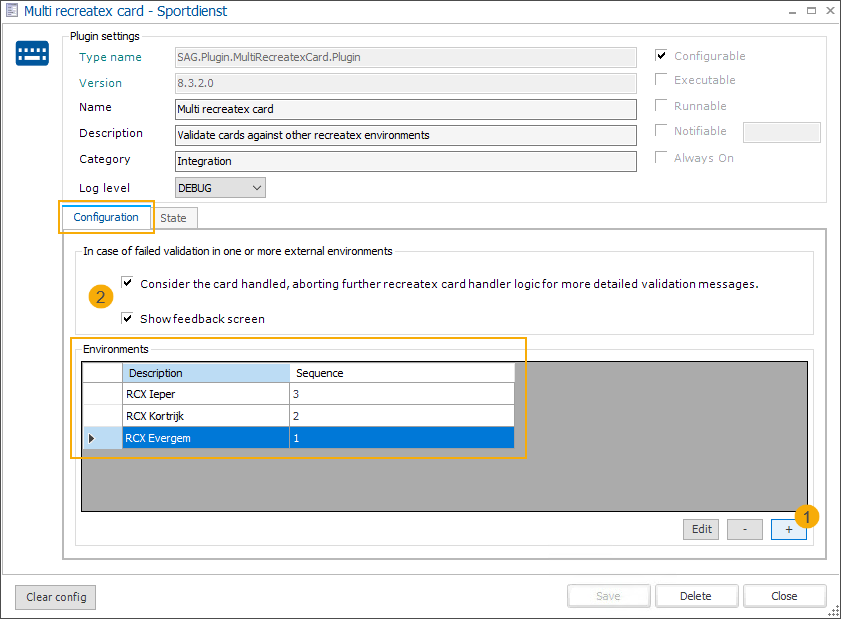Viewport: 841px width, 619px height.
Task: Click the Description input field
Action: coord(405,135)
